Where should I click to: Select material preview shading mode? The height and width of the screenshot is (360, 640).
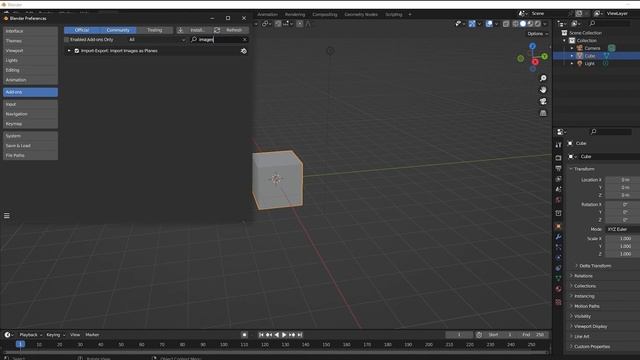[x=530, y=24]
